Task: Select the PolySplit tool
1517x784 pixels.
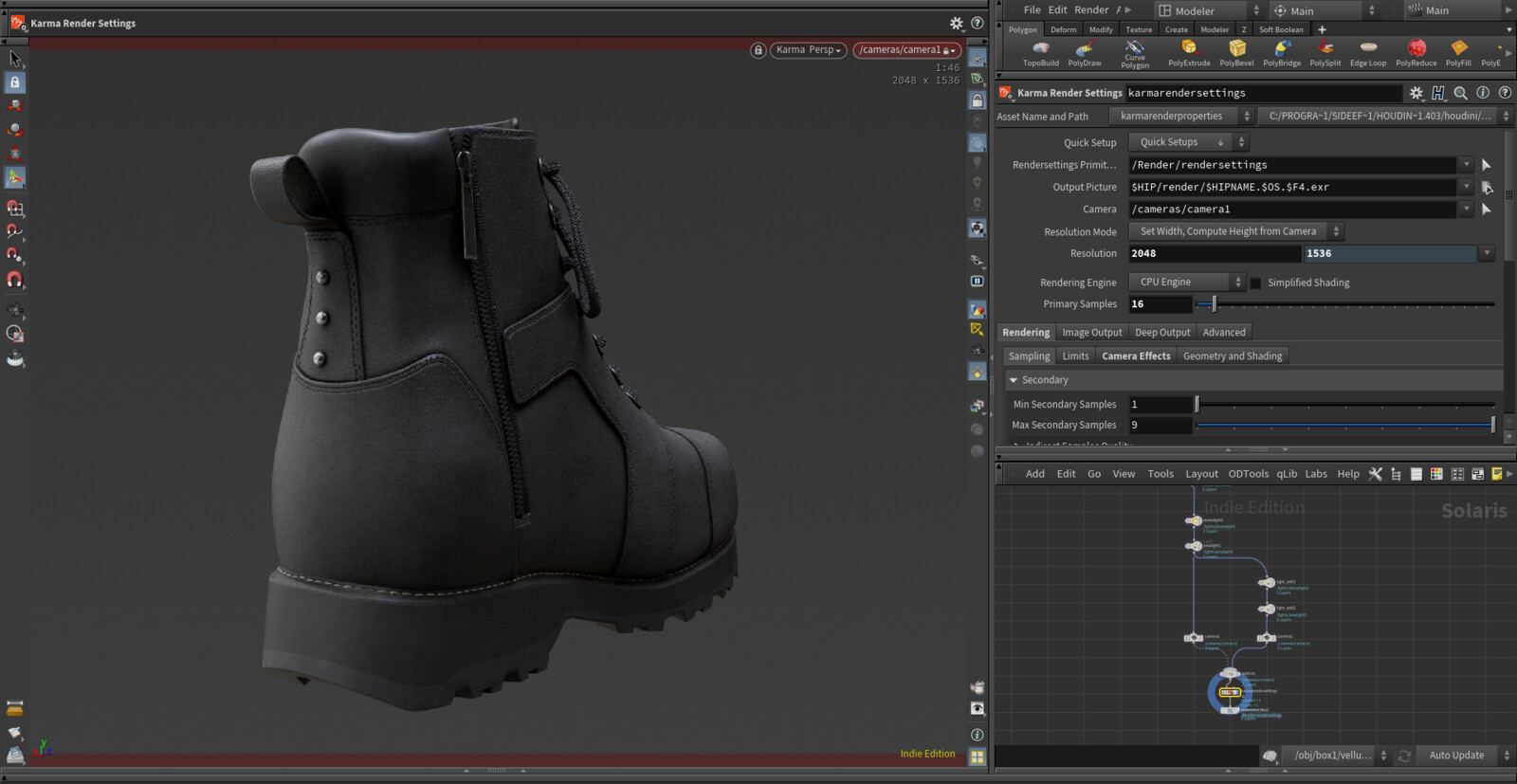Action: [x=1325, y=53]
